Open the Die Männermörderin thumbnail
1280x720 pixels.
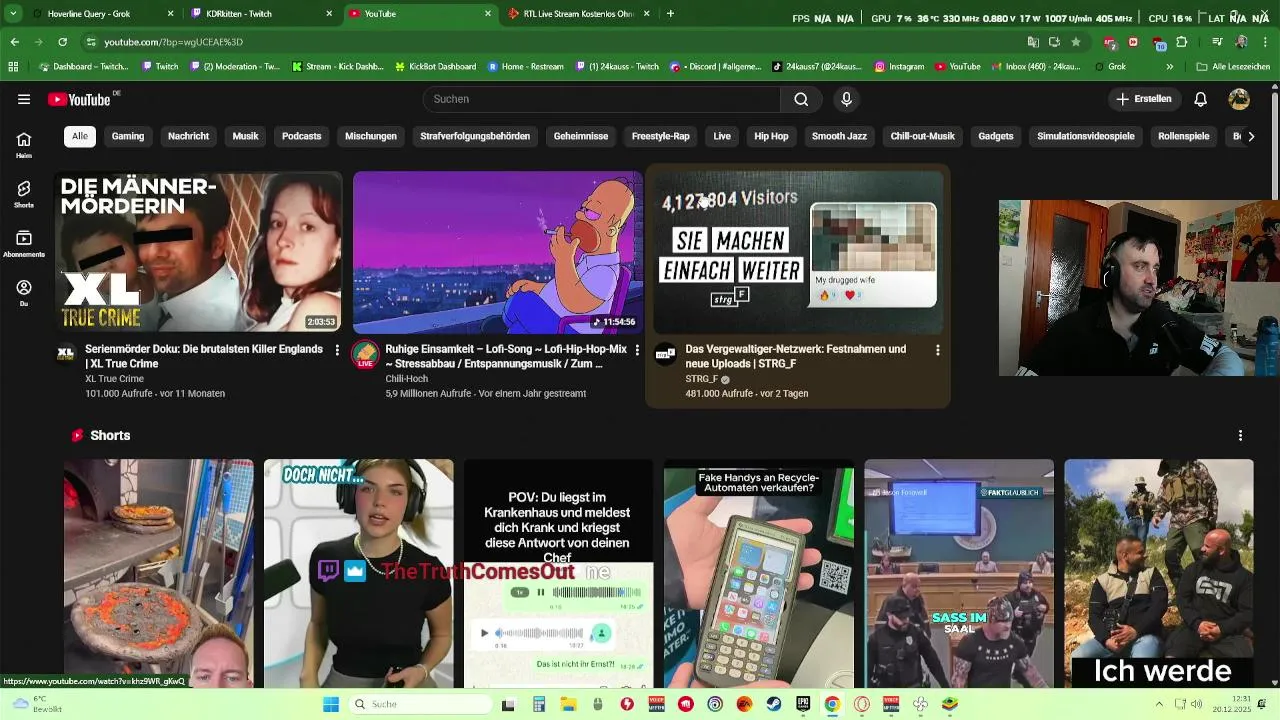[198, 252]
